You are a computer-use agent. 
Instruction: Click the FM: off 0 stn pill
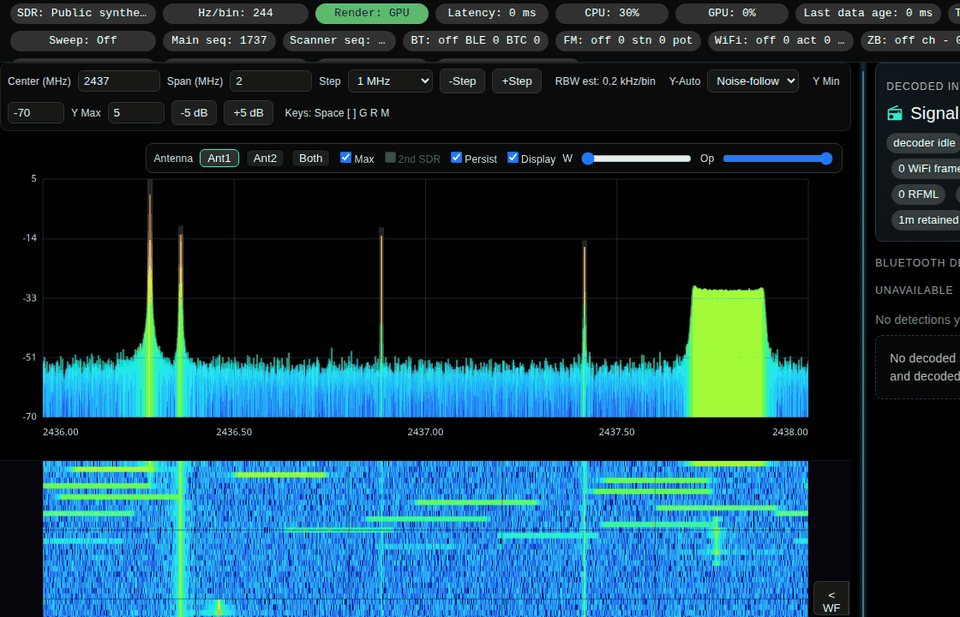(628, 40)
